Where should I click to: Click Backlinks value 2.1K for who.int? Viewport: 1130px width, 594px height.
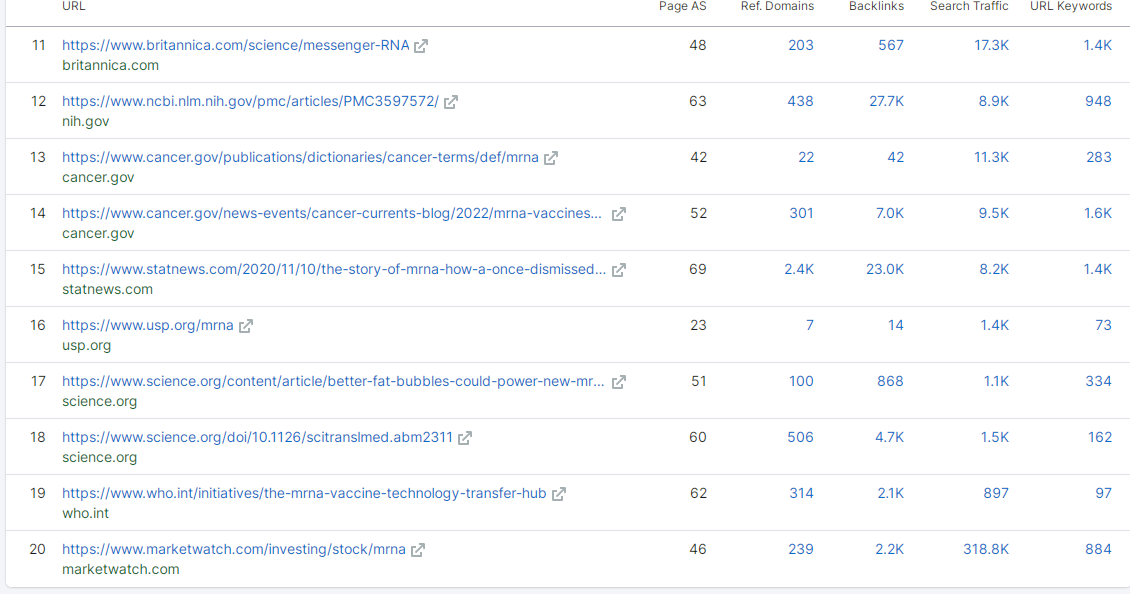point(890,493)
